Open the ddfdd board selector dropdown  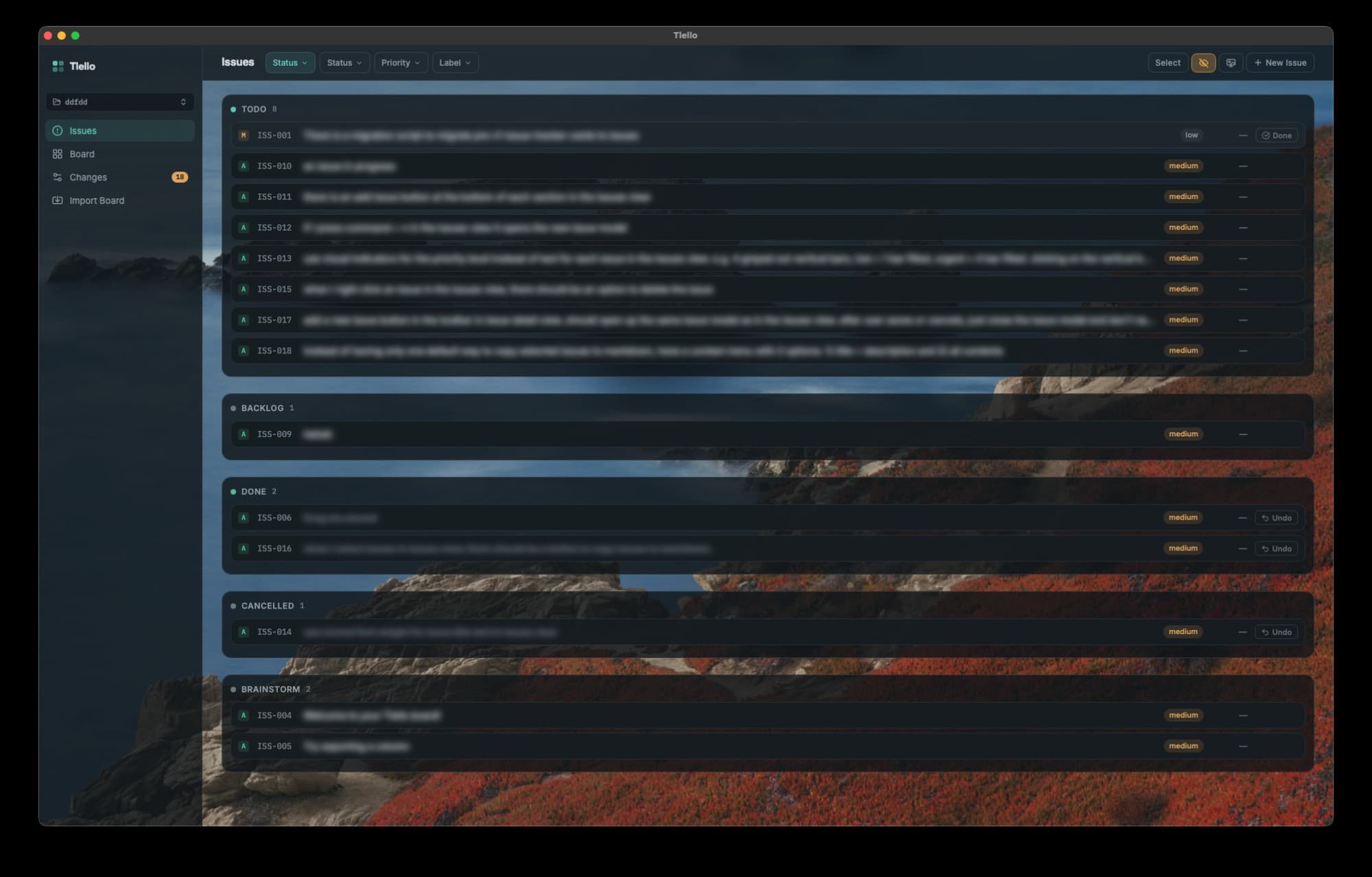120,102
